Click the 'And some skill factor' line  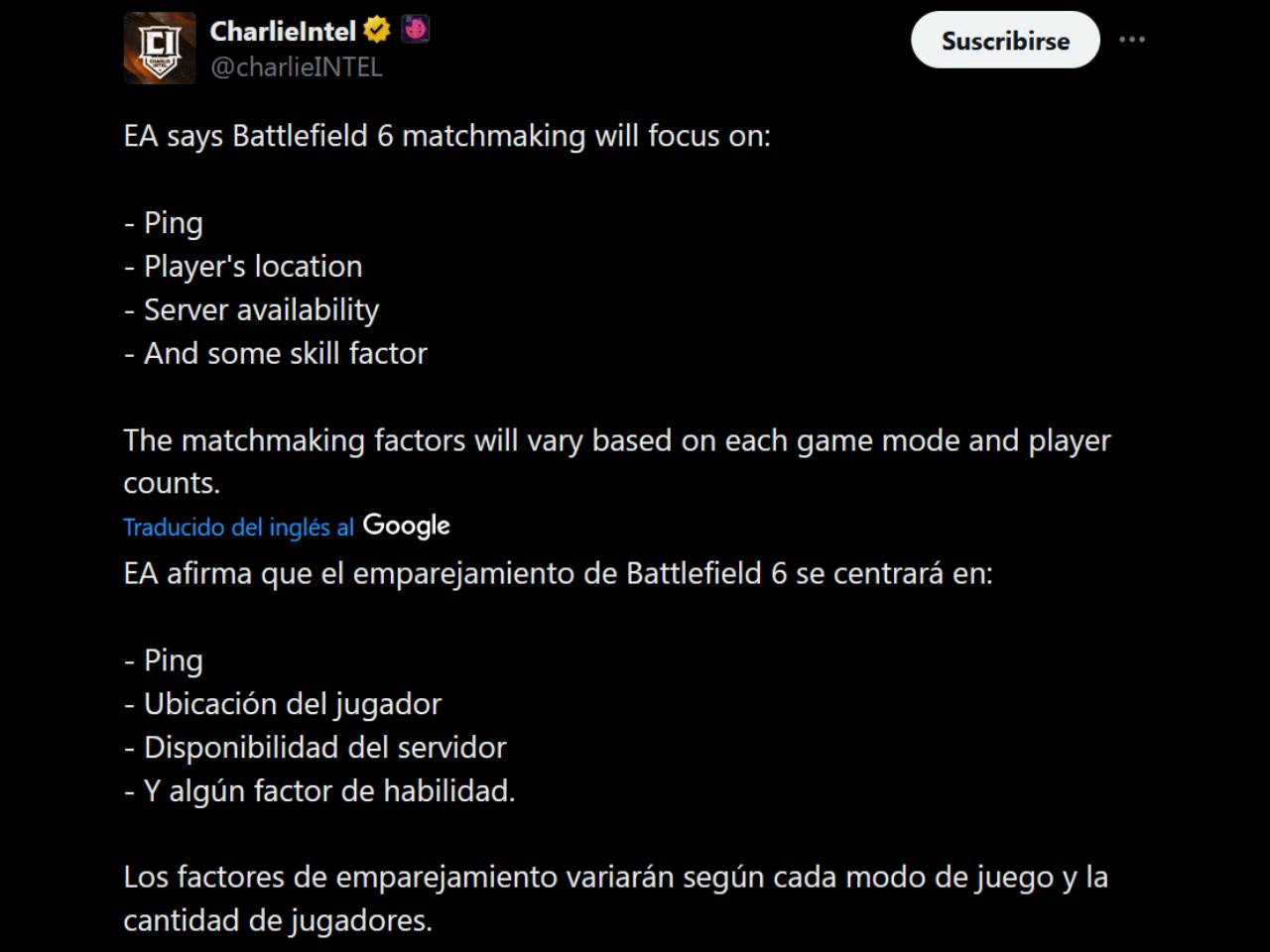(x=276, y=354)
